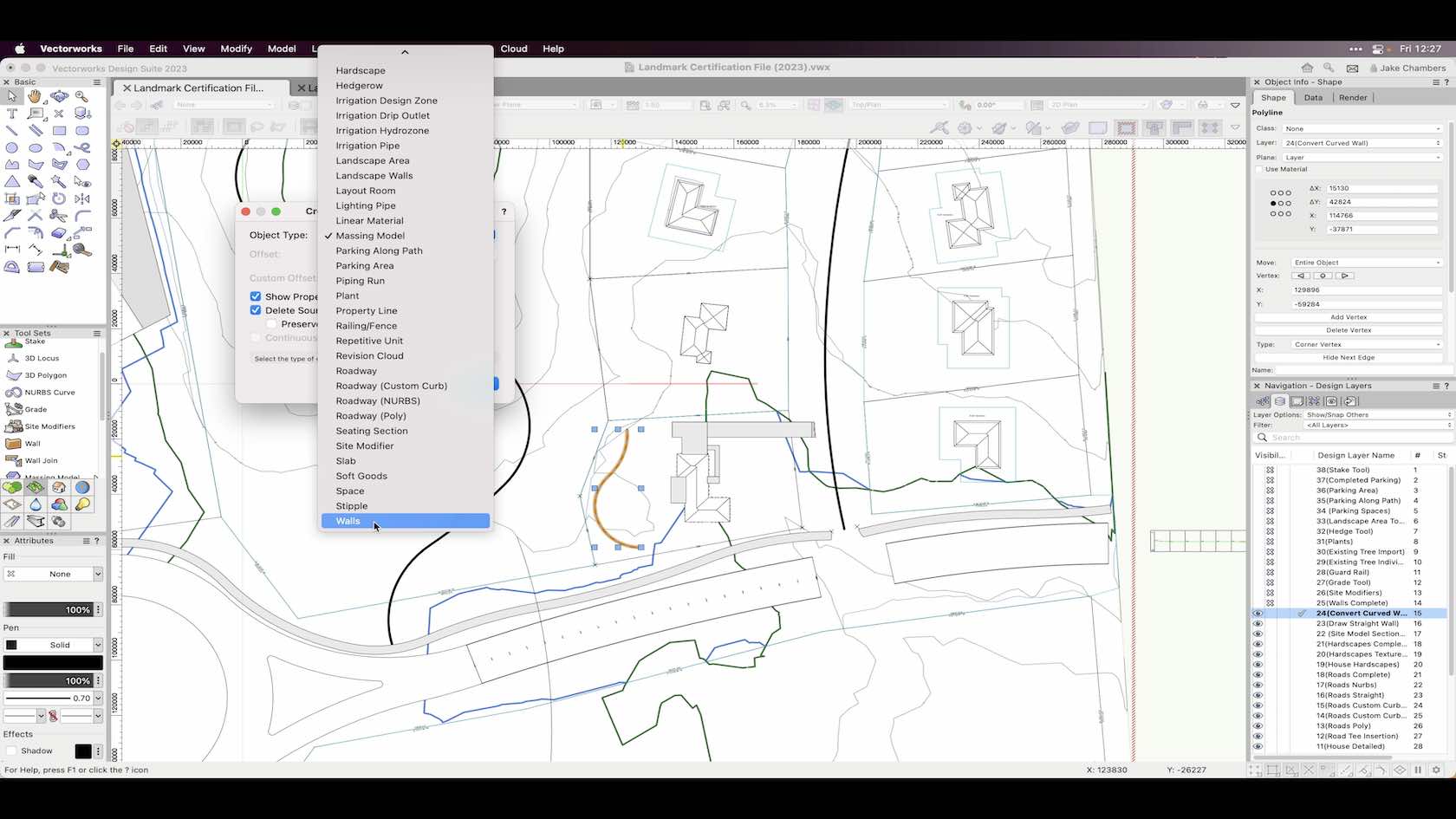
Task: Uncheck Delete Source checkbox in dialog
Action: pos(256,310)
